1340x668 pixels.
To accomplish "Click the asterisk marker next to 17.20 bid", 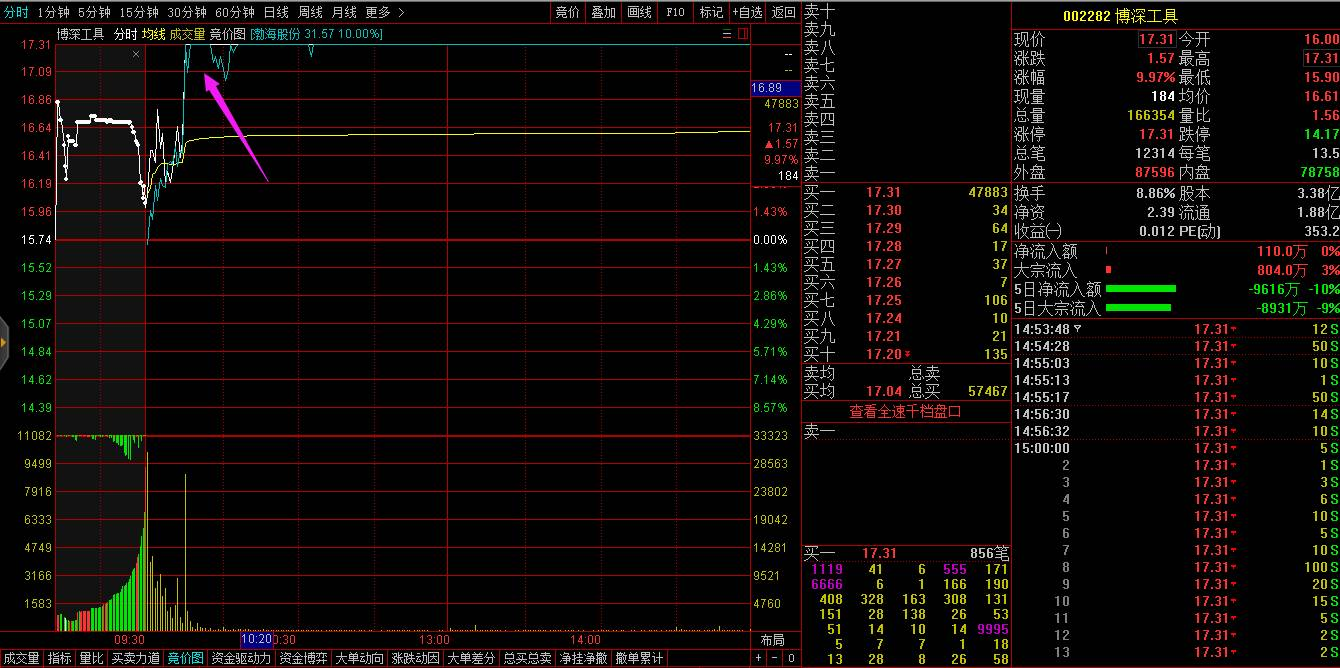I will (x=908, y=354).
